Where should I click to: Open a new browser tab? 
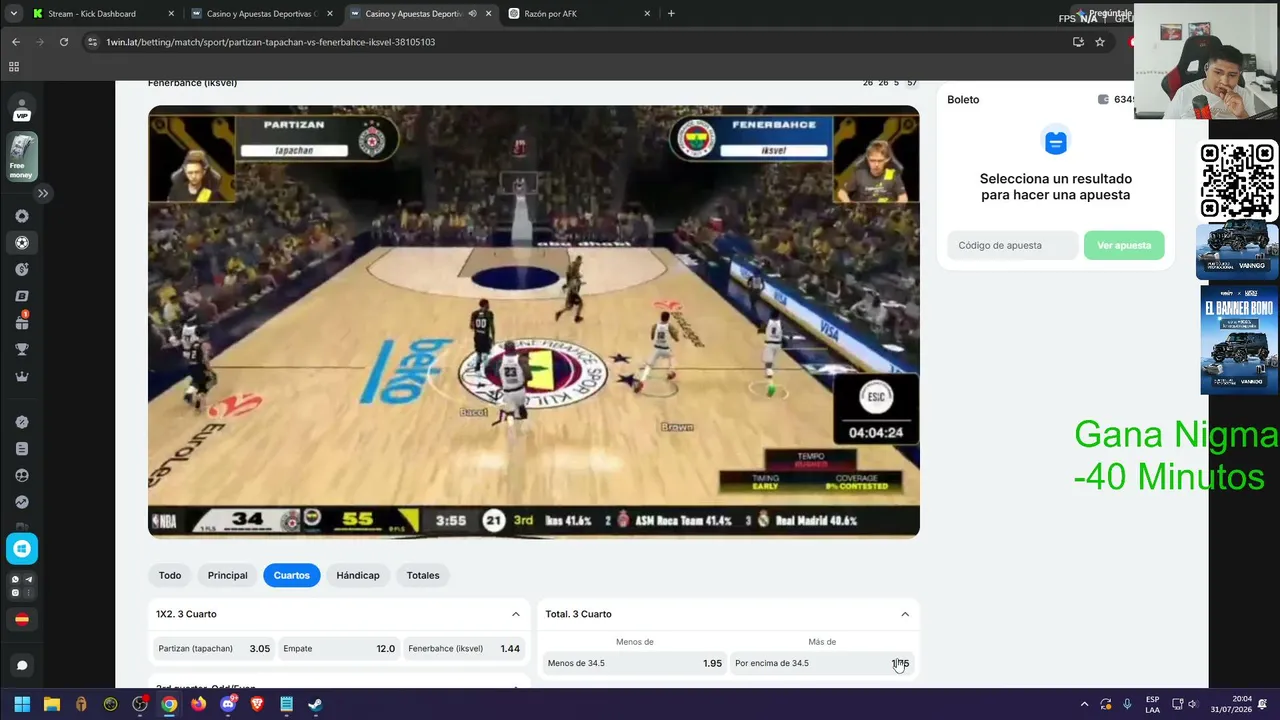tap(671, 14)
